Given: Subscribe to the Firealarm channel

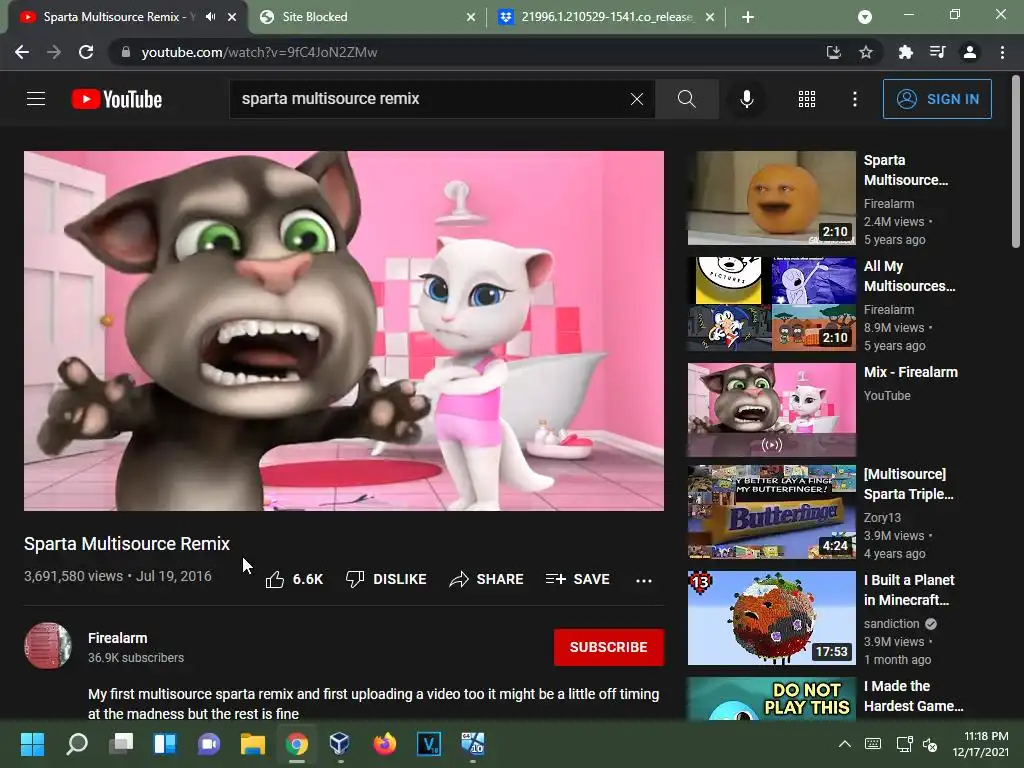Looking at the screenshot, I should [609, 647].
